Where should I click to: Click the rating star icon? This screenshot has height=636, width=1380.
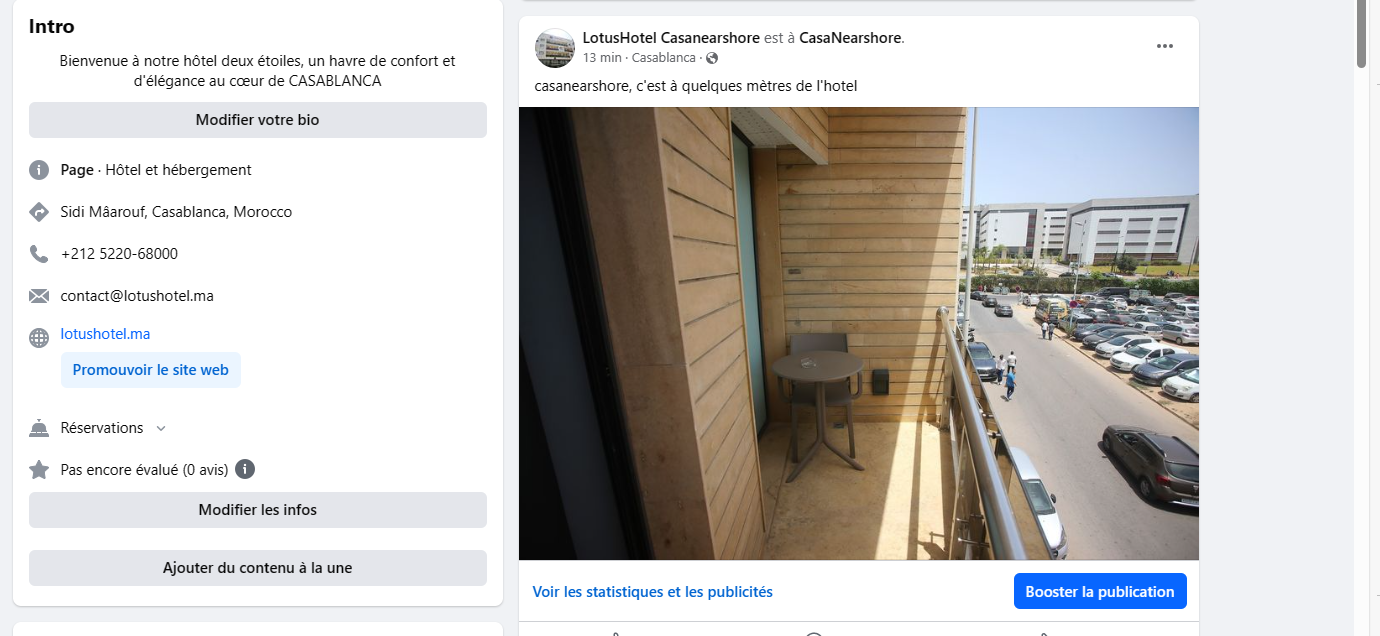39,469
